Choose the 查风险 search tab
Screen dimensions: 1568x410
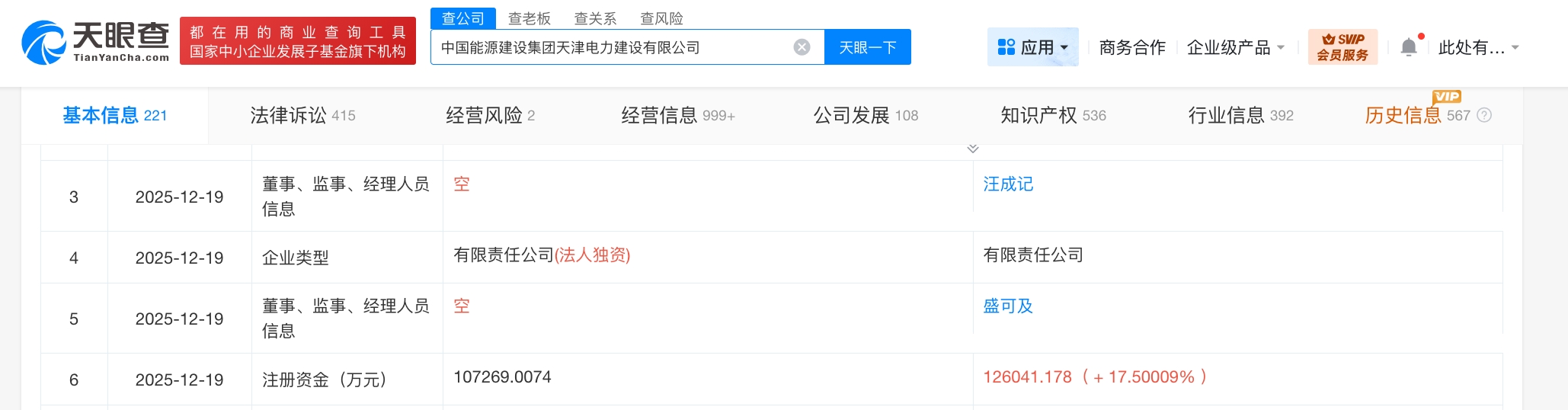pyautogui.click(x=661, y=18)
